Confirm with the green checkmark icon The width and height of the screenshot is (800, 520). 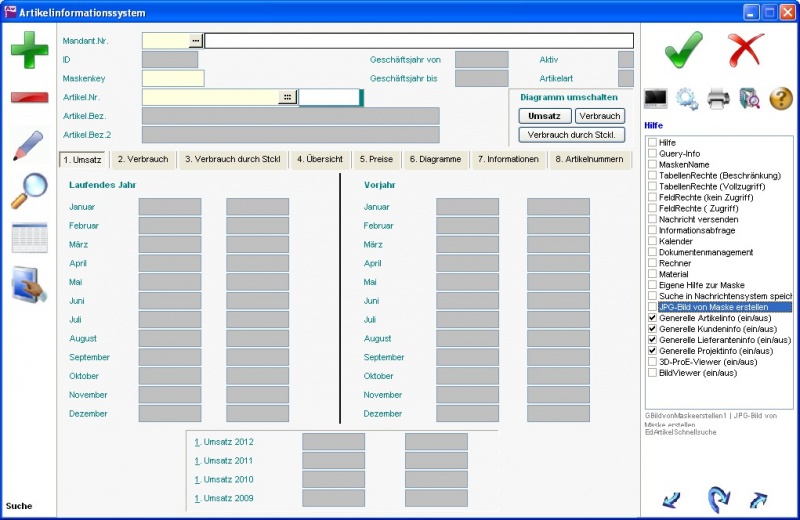tap(683, 49)
